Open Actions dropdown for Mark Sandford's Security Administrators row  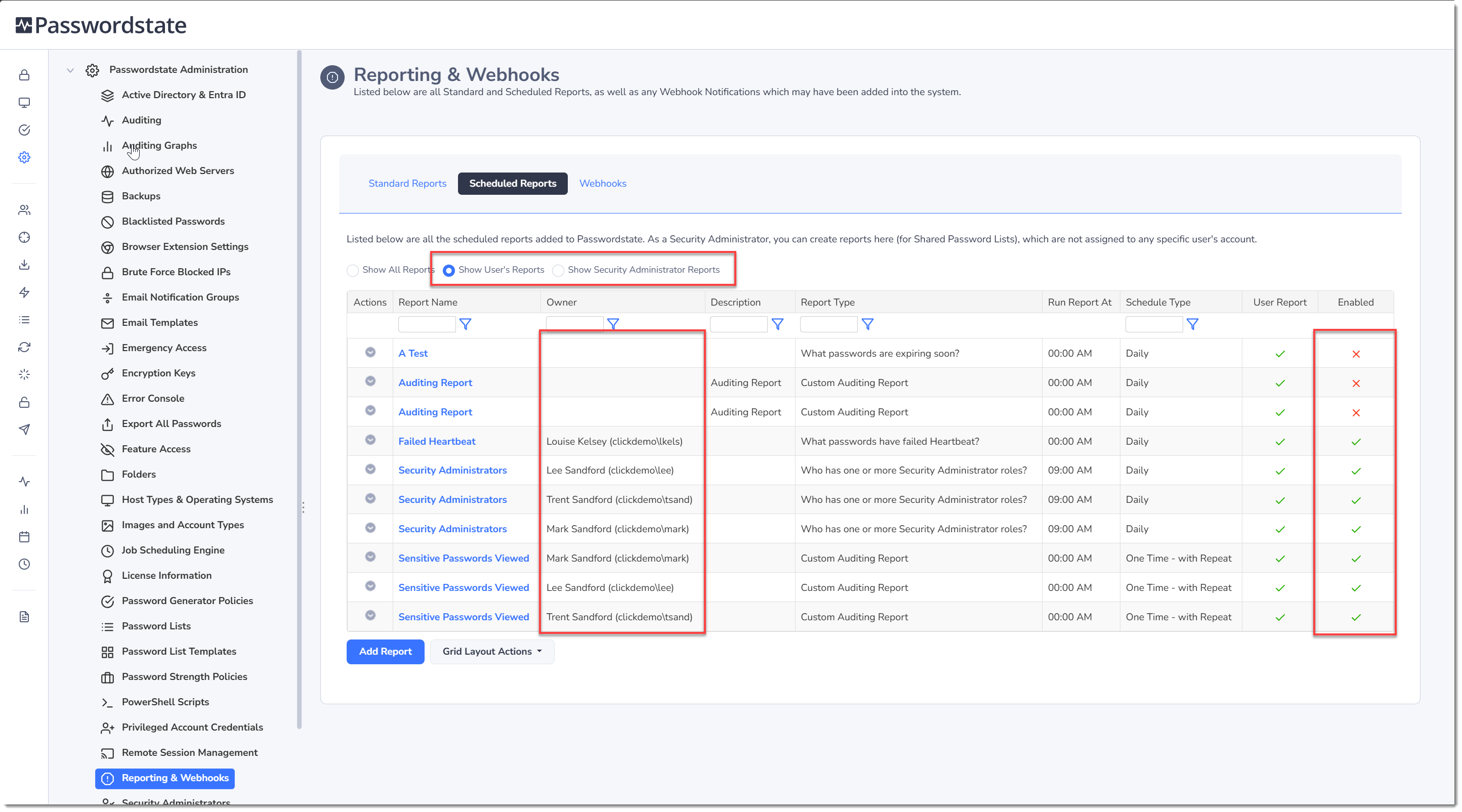[x=370, y=528]
